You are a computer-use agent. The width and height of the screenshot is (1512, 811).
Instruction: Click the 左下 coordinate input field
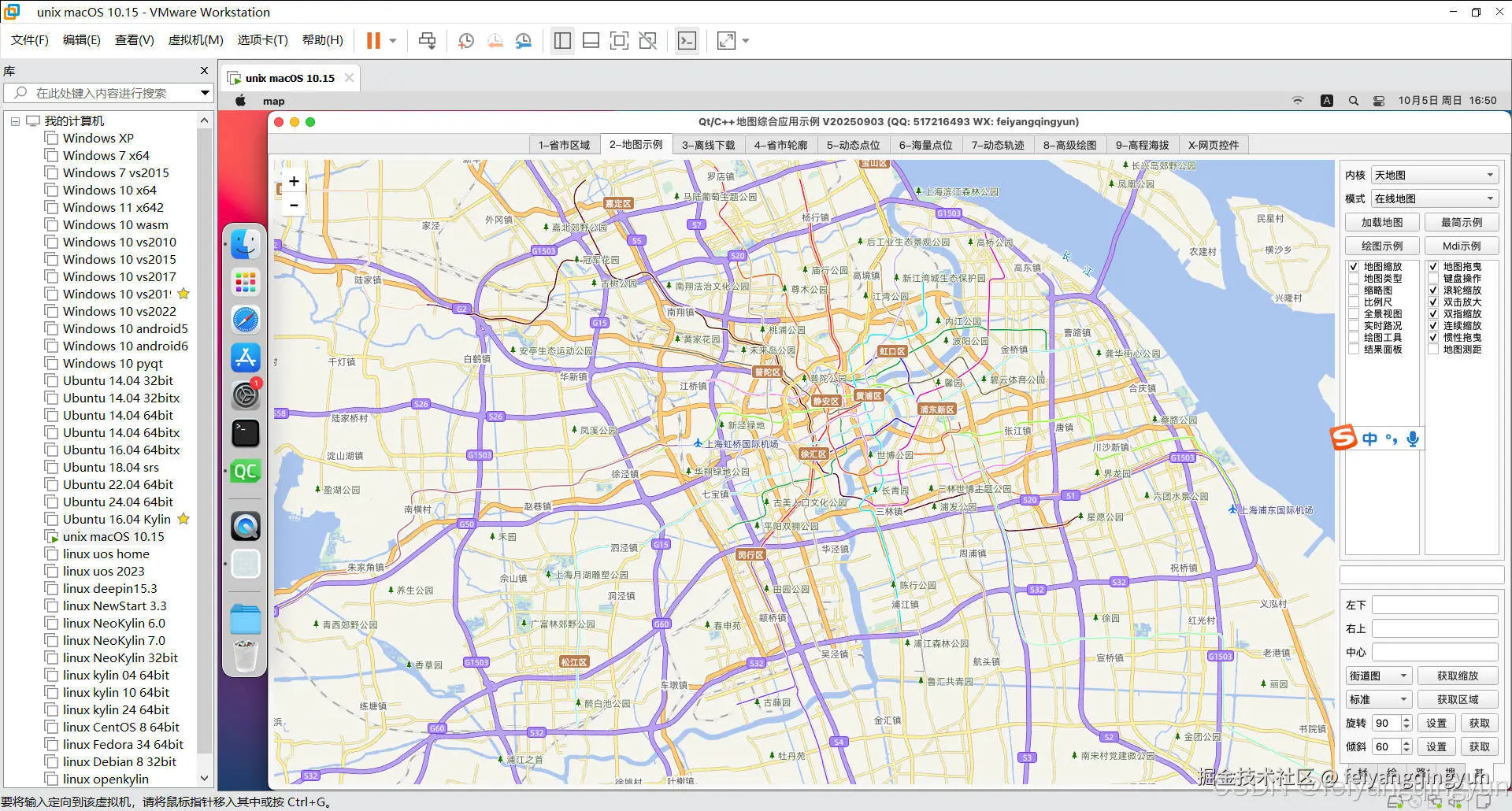click(1434, 605)
